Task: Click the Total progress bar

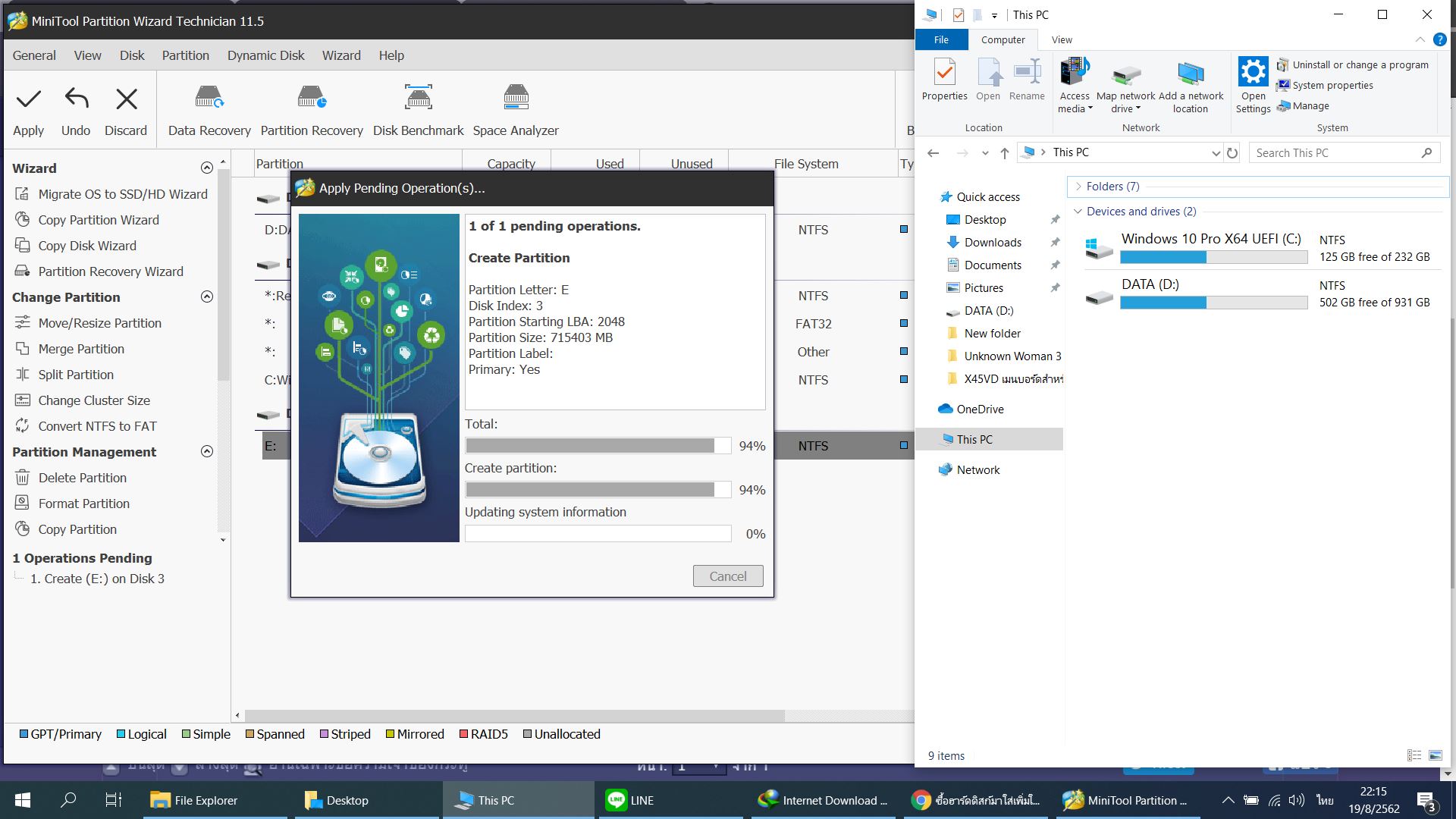Action: 598,446
